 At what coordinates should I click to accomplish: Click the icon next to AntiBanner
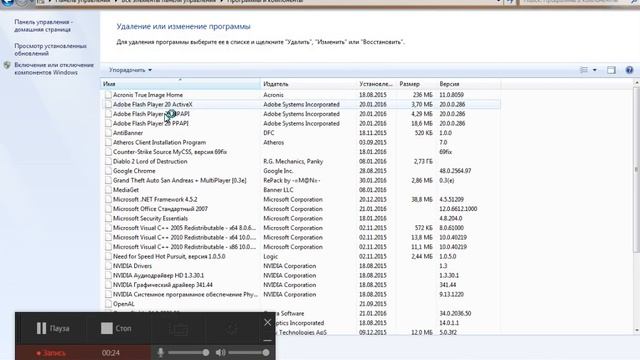108,133
